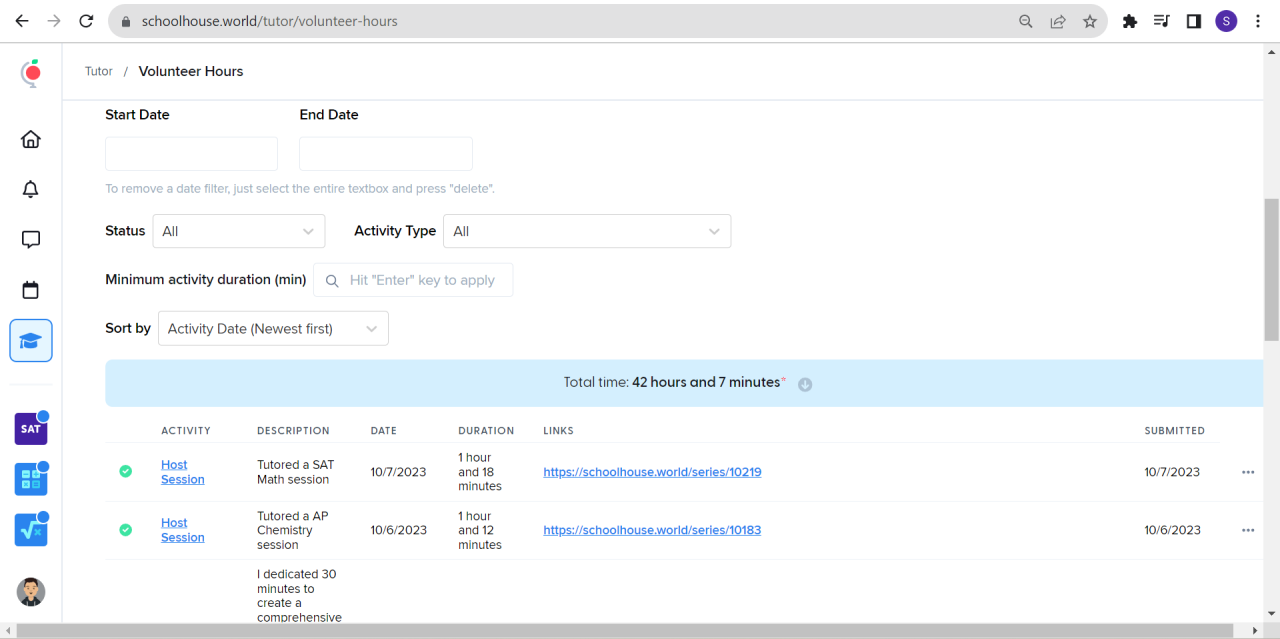This screenshot has height=639, width=1280.
Task: Open the media control icon in toolbar
Action: pos(1162,21)
